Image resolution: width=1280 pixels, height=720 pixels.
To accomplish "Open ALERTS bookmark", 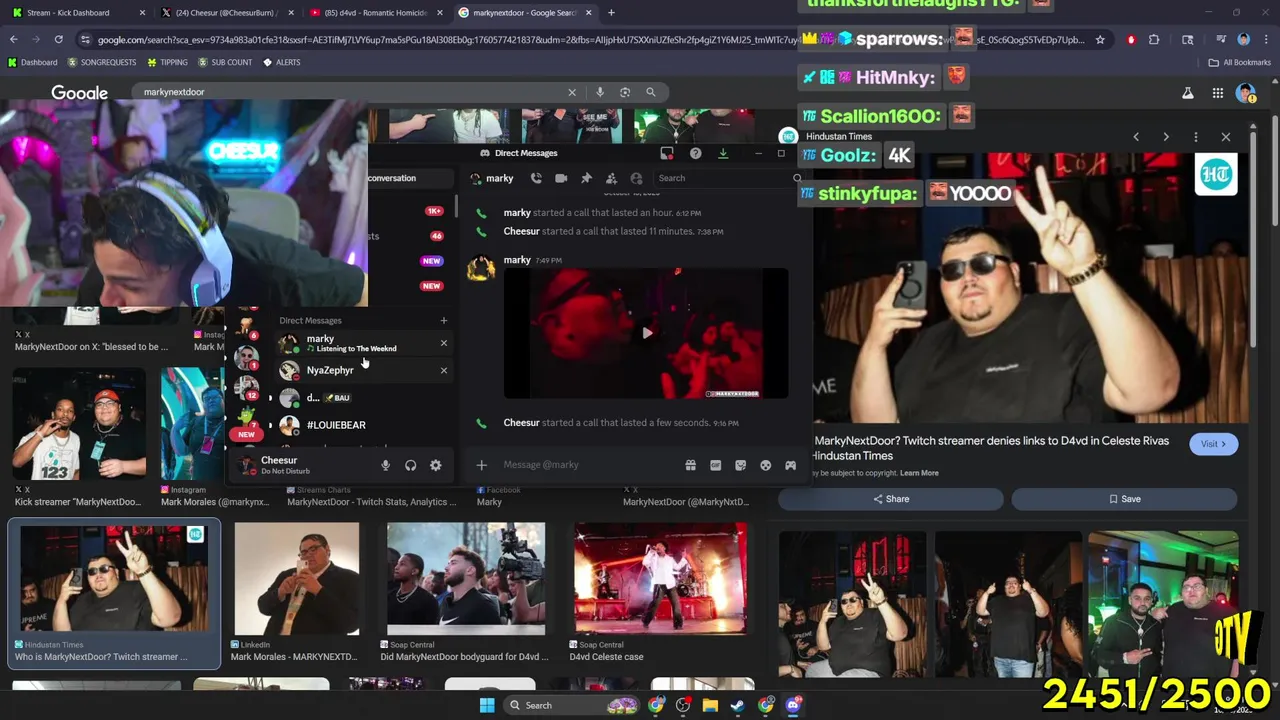I will click(x=281, y=62).
